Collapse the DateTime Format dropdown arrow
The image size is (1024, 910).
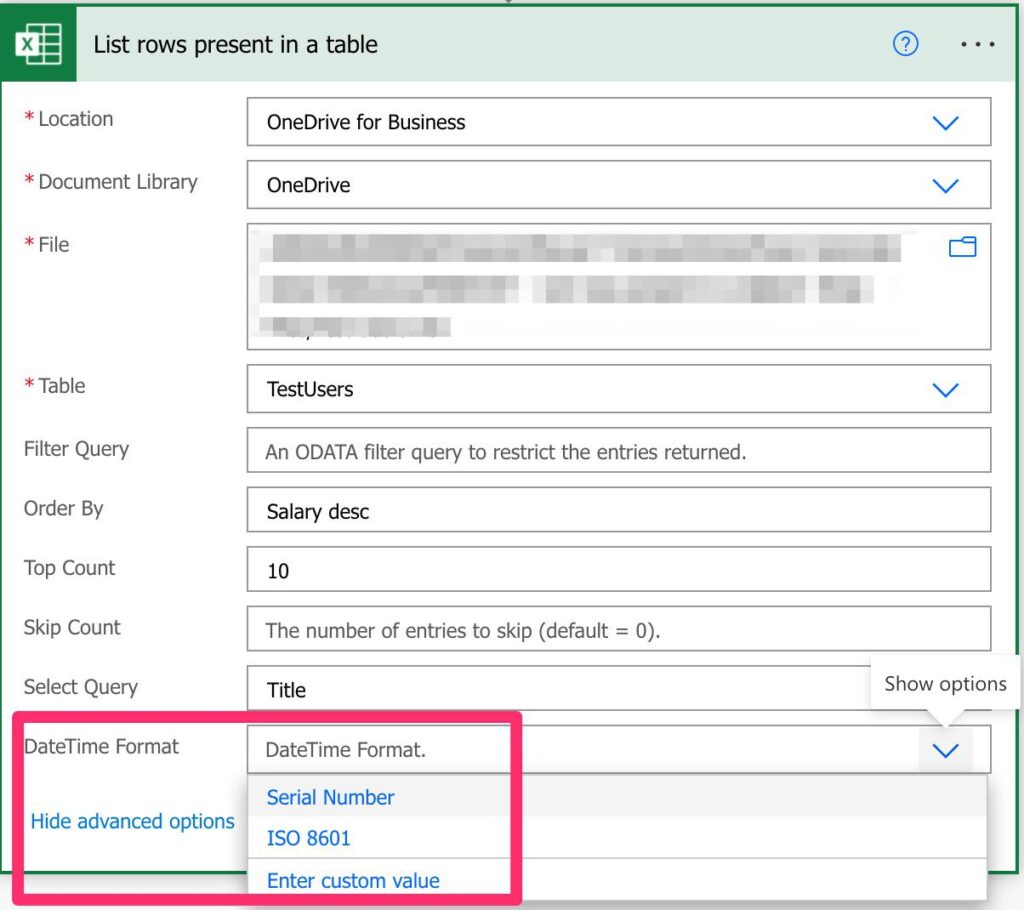(945, 750)
